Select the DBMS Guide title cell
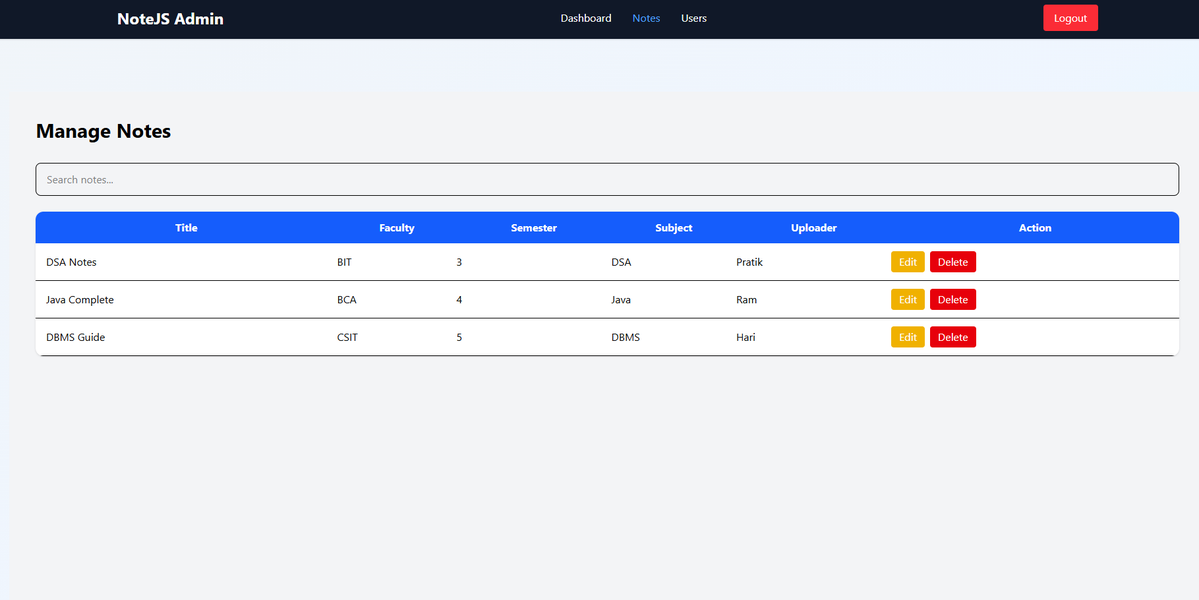Screen dimensions: 1199x600 [x=76, y=337]
